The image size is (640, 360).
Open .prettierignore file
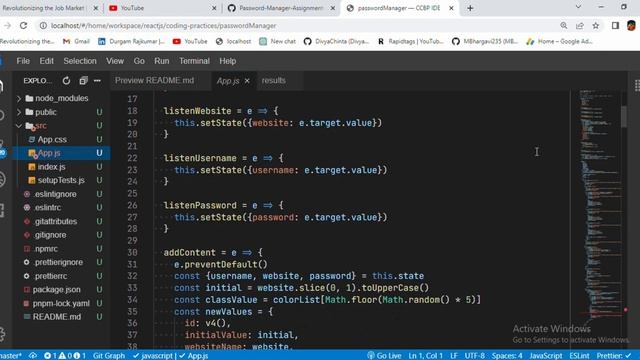(x=58, y=262)
